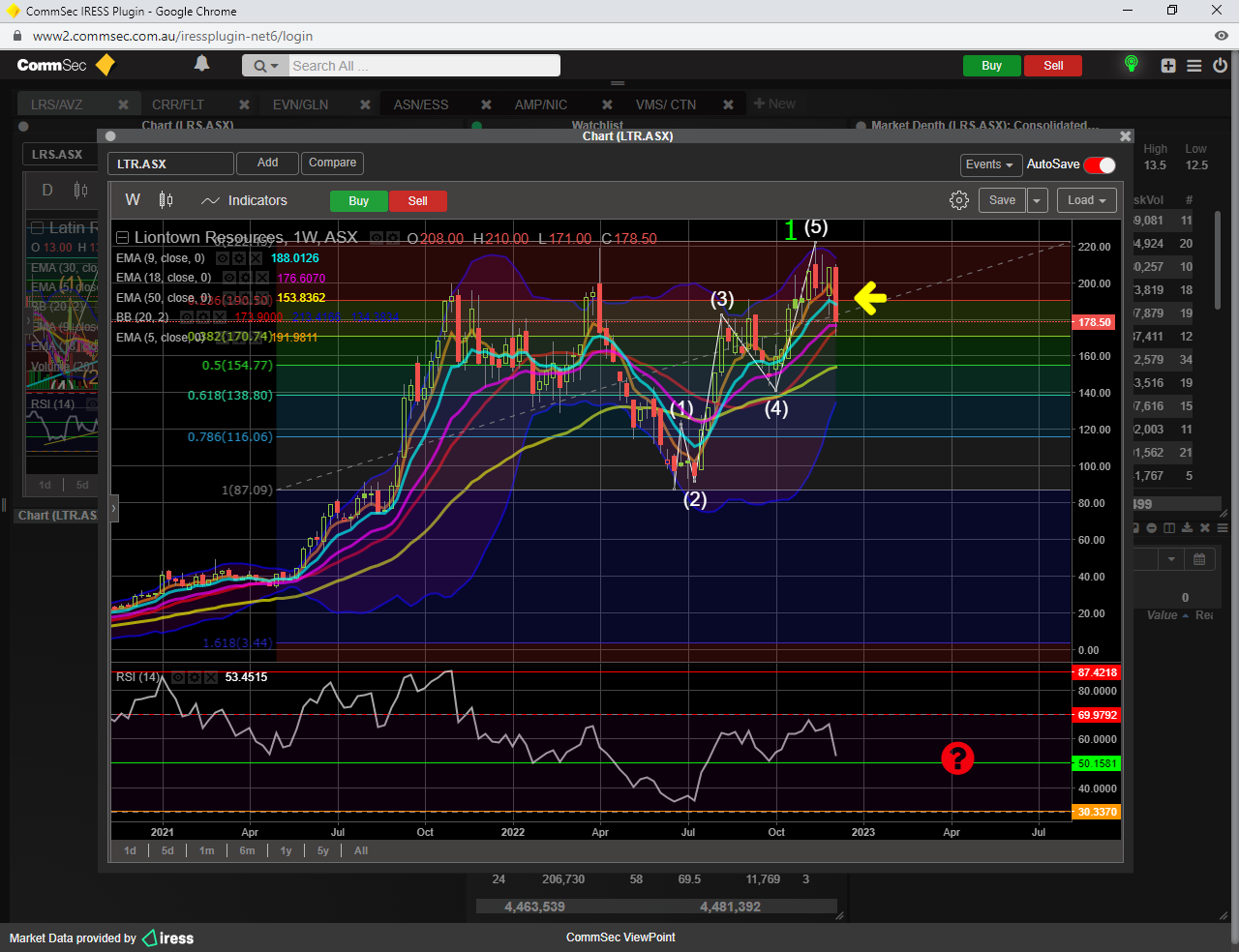
Task: Toggle visibility of Liontown Resources price series
Action: click(377, 238)
